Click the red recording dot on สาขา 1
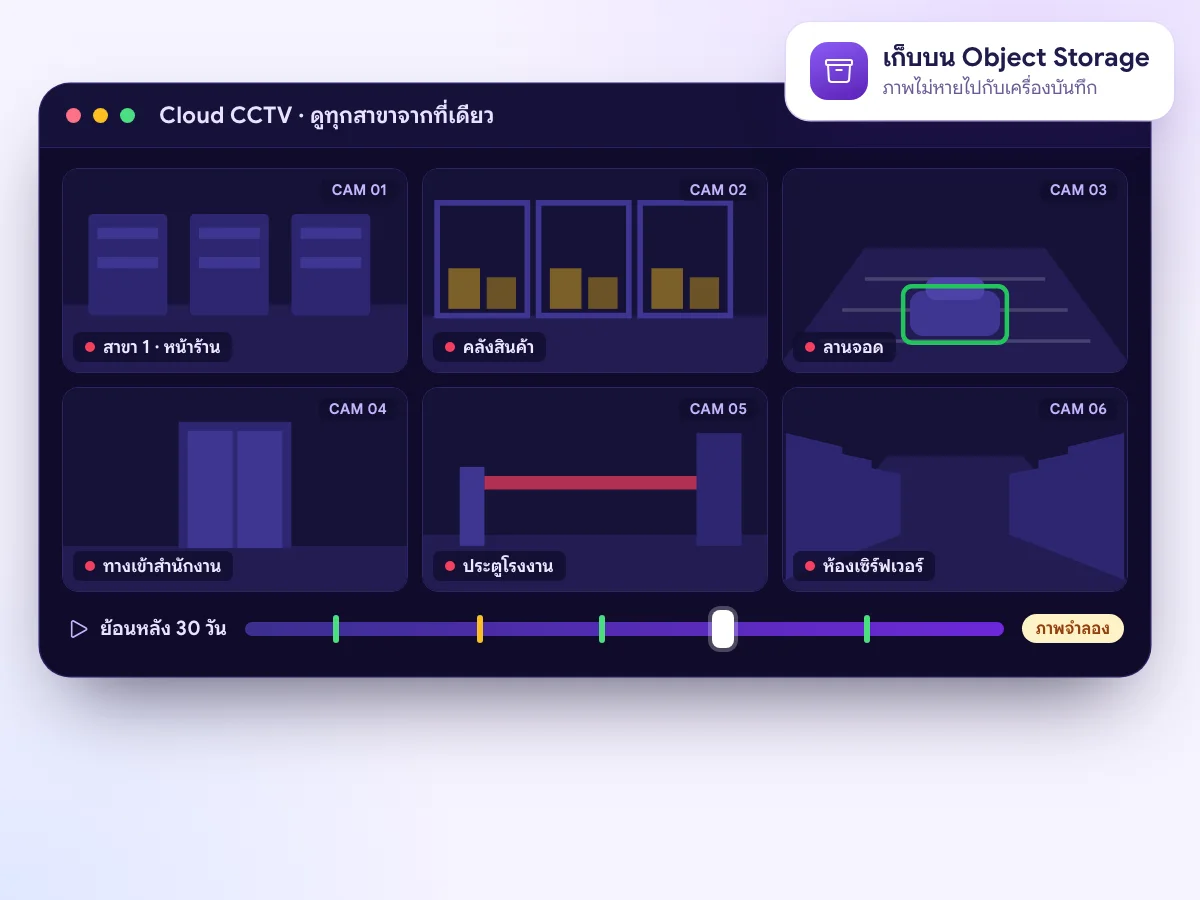The image size is (1200, 900). click(89, 347)
